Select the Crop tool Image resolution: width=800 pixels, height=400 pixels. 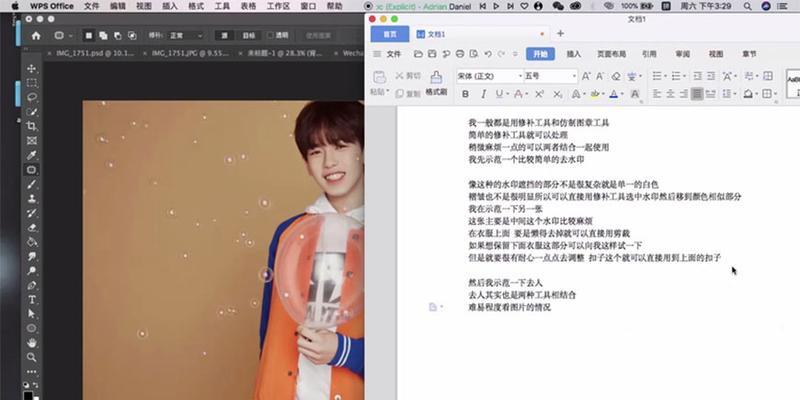click(32, 126)
